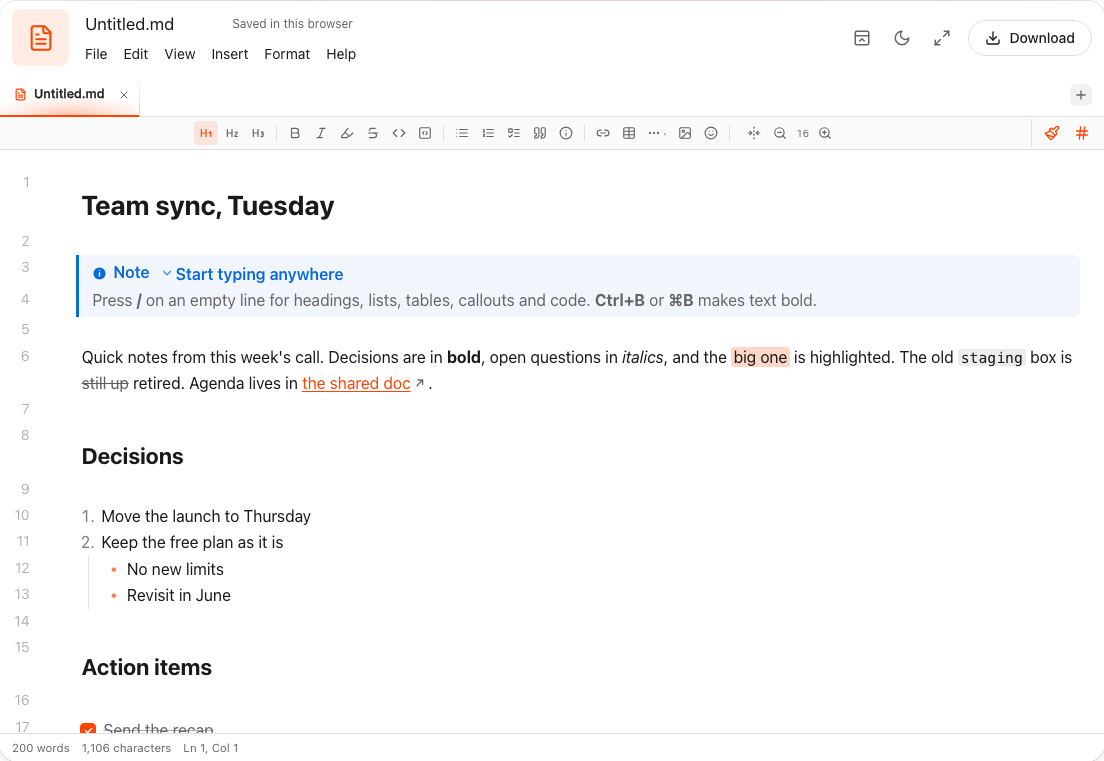Insert inline code with angle-brackets icon
1104x761 pixels.
(399, 133)
